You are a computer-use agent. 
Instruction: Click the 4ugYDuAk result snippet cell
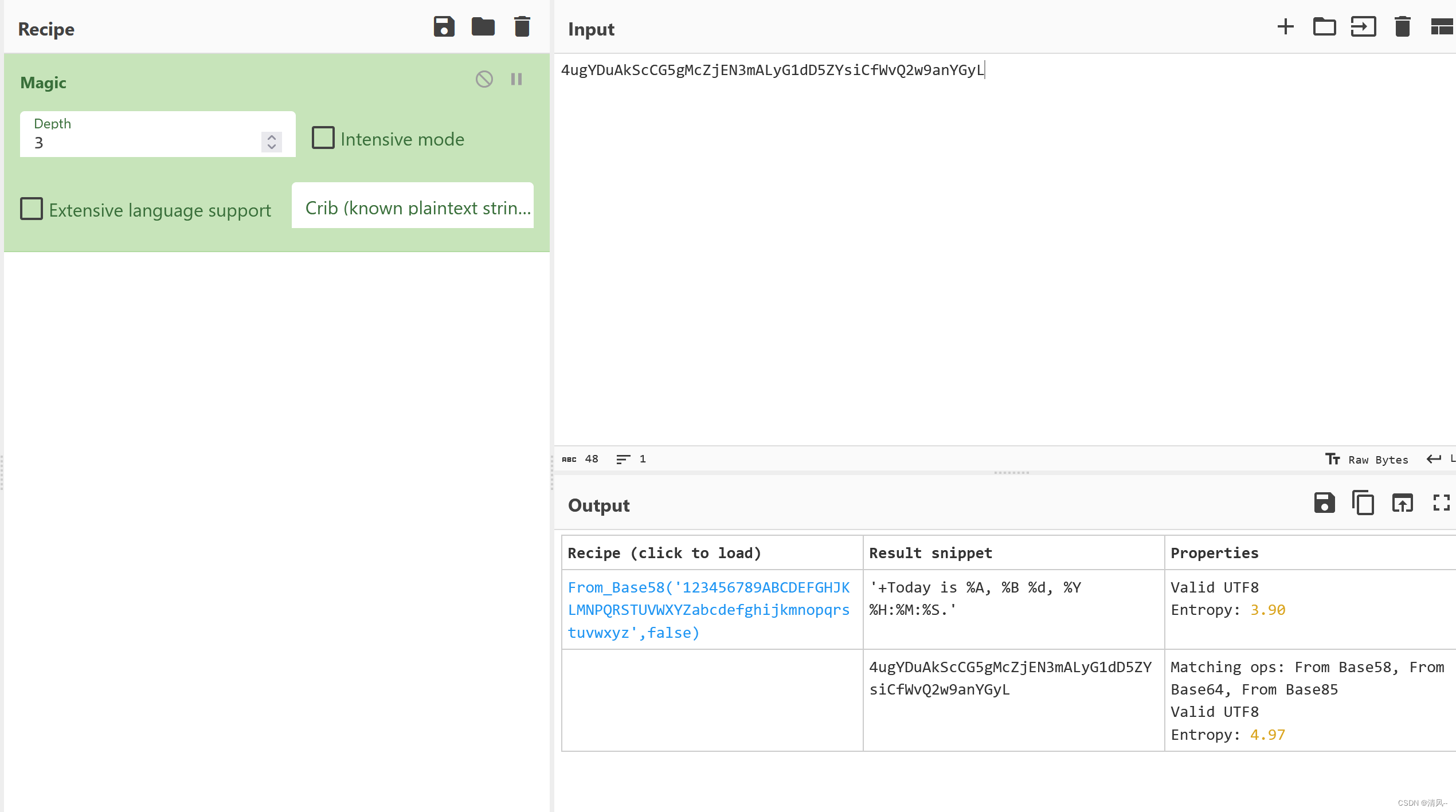pos(1013,700)
